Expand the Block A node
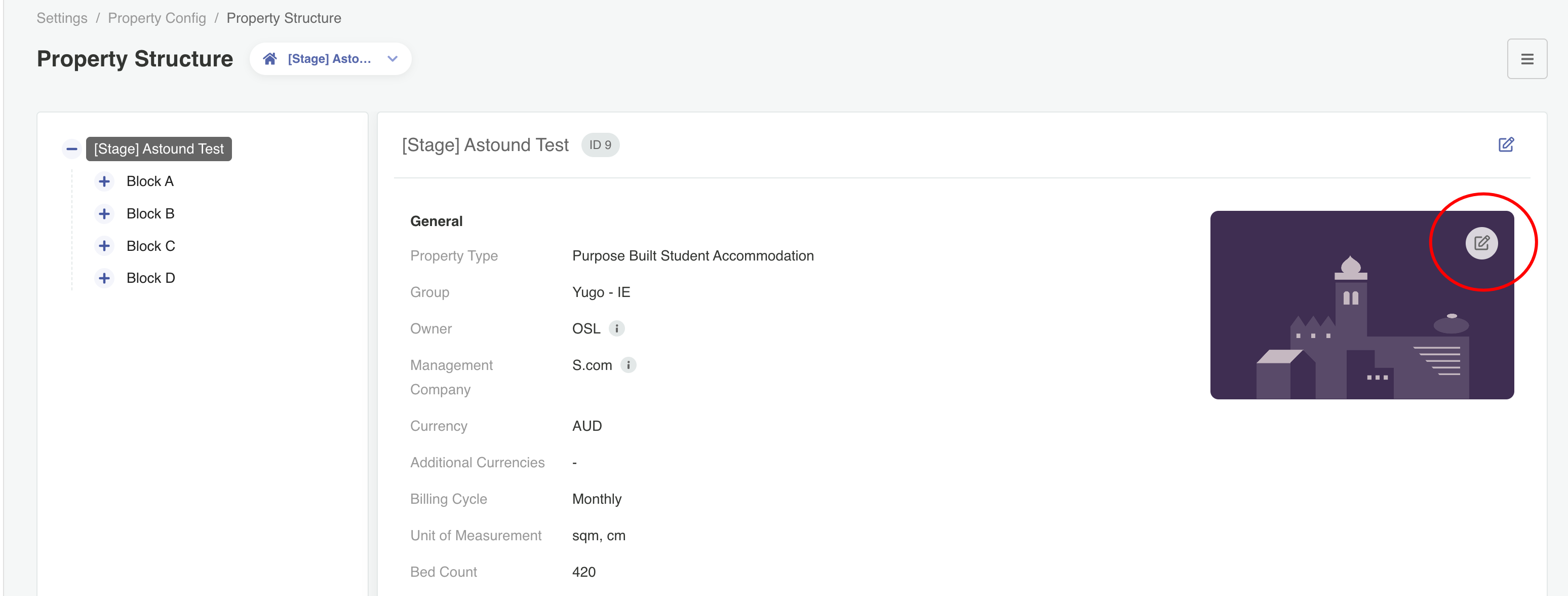 click(104, 181)
